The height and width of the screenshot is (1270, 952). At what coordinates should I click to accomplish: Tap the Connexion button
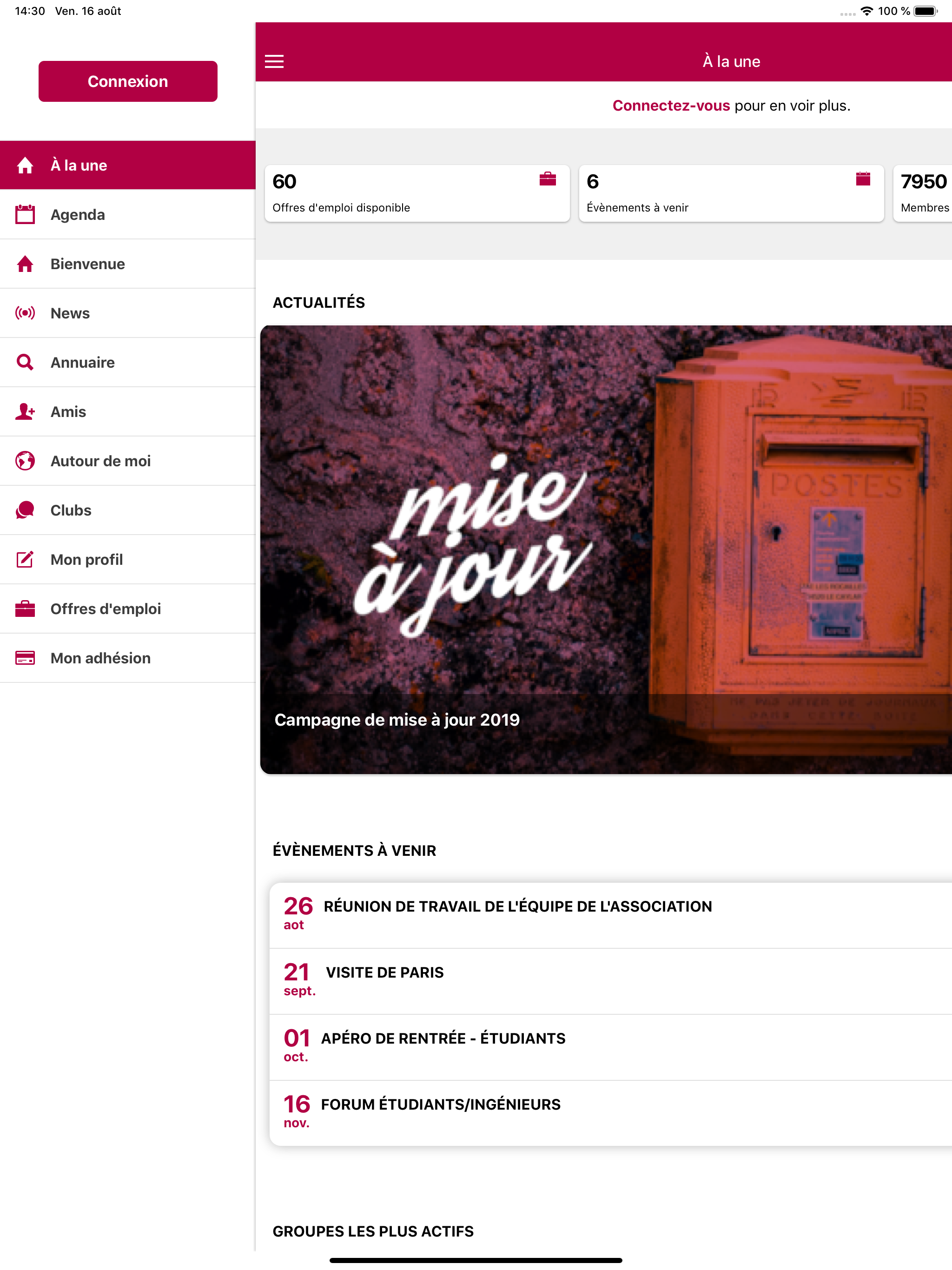[x=127, y=81]
